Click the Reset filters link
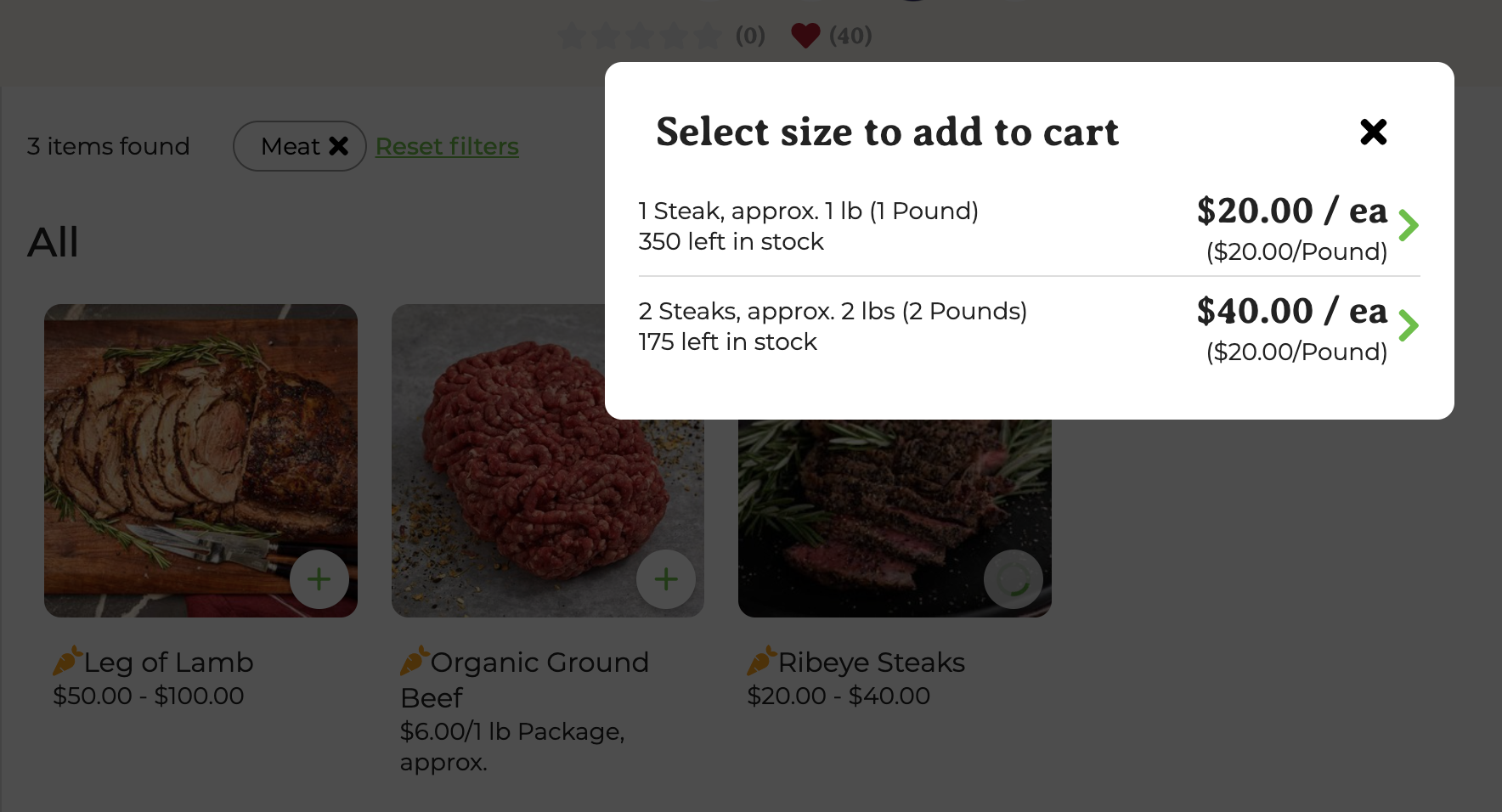The image size is (1502, 812). coord(447,146)
